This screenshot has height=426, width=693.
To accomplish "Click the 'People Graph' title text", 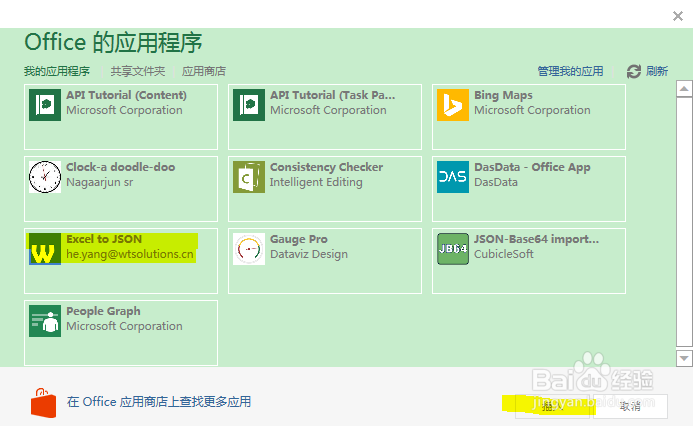I will (x=103, y=311).
